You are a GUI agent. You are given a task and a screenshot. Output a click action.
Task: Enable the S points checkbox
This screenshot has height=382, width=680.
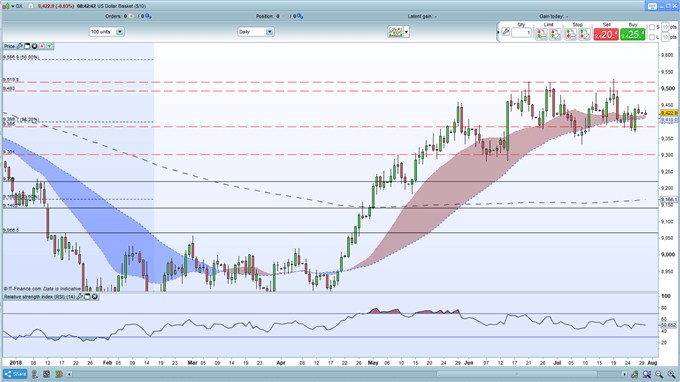652,27
